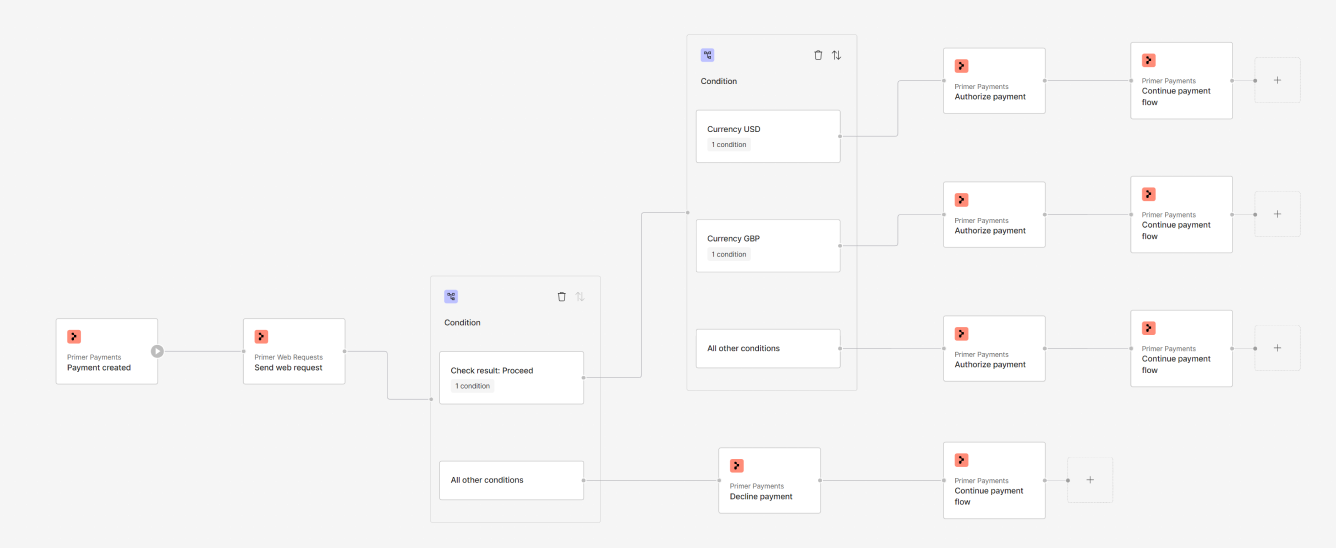The image size is (1336, 548).
Task: Select All other conditions card below Currency GBP
Action: (768, 349)
